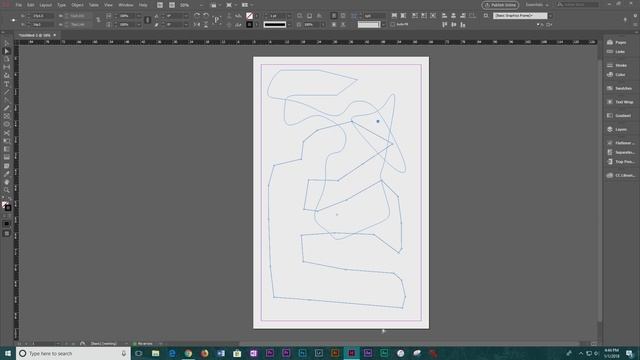Click the Publish Online button
Screen dimensions: 640x360
pos(500,5)
